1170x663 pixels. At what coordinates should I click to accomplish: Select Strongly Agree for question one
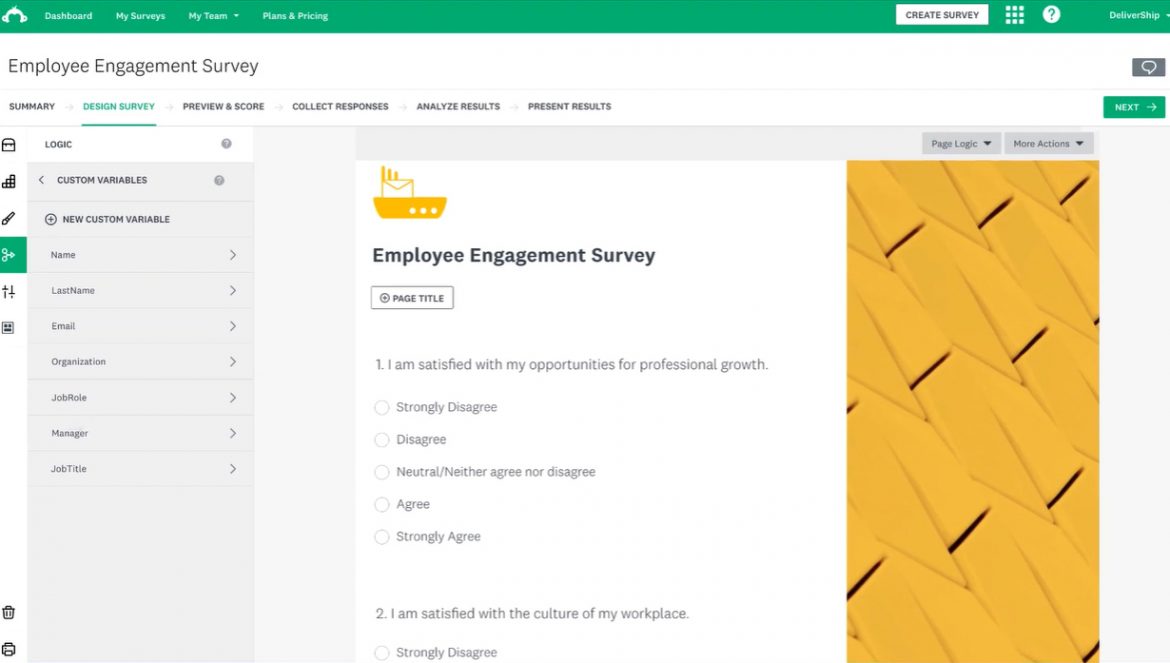(x=381, y=536)
